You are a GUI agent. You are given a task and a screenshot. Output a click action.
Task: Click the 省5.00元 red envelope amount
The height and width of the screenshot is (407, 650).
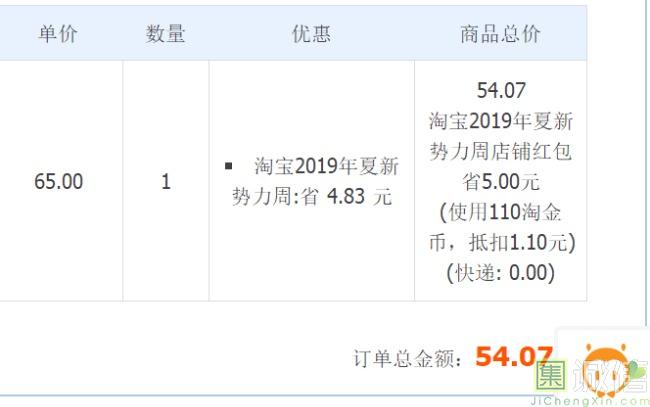[501, 181]
